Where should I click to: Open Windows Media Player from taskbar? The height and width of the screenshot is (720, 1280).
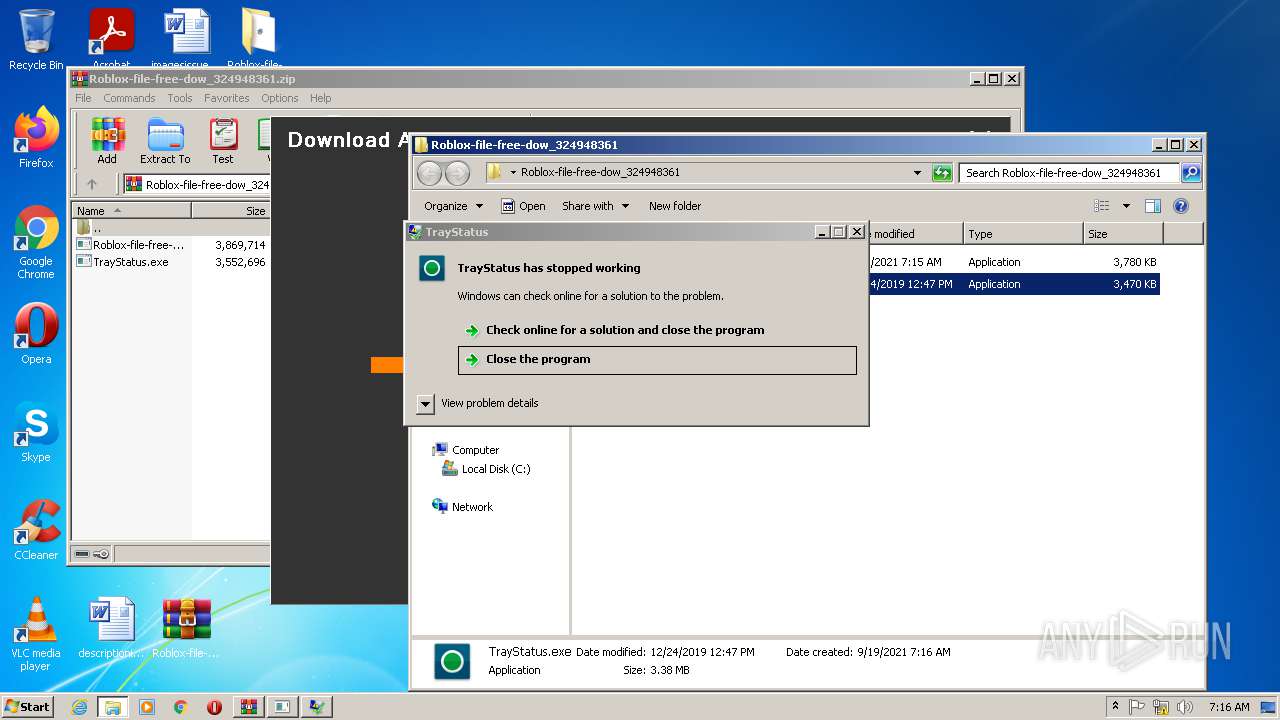(147, 707)
